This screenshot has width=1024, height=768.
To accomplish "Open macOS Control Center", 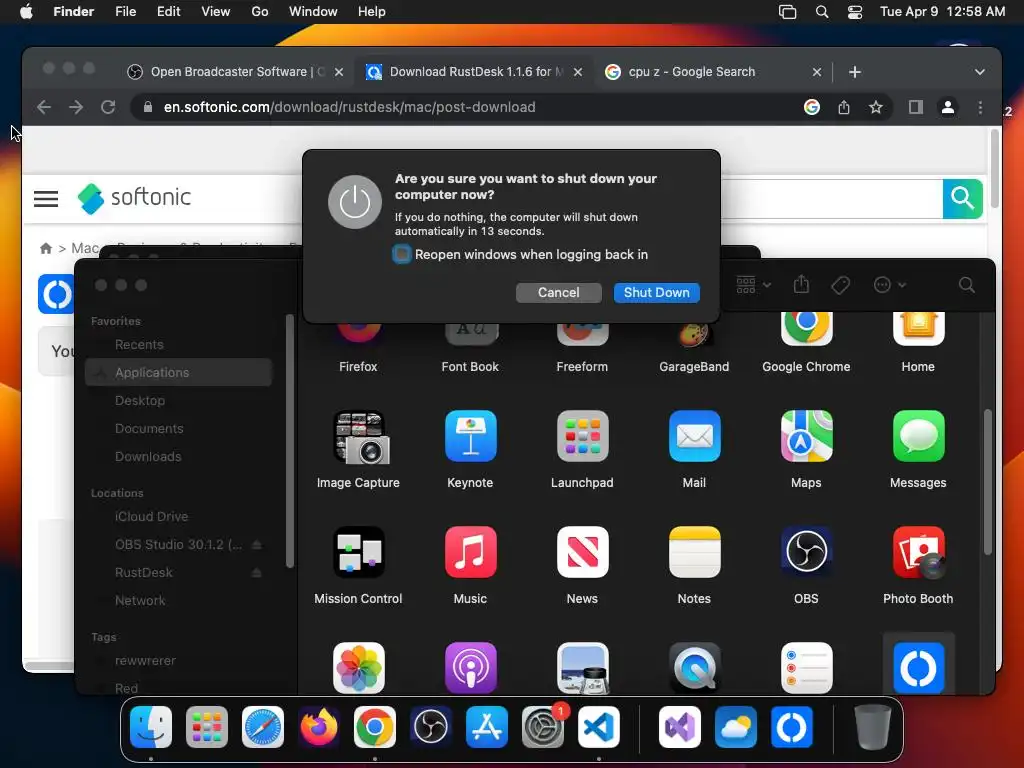I will (x=854, y=12).
